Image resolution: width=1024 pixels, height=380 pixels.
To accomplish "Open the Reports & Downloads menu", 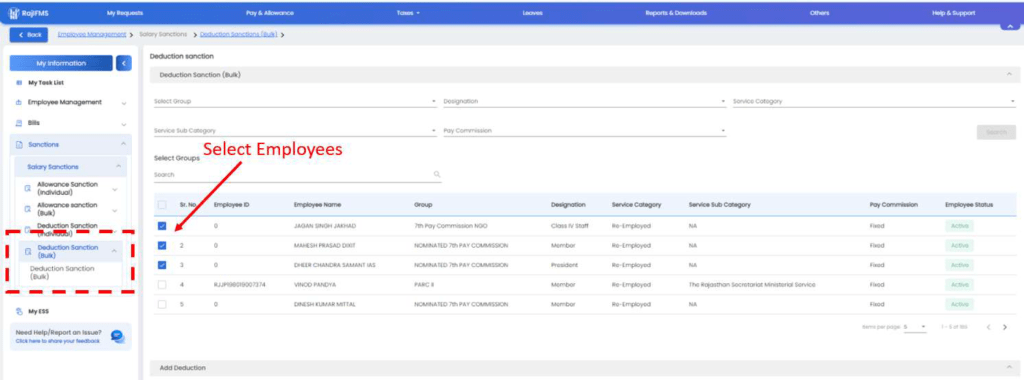I will click(x=676, y=13).
